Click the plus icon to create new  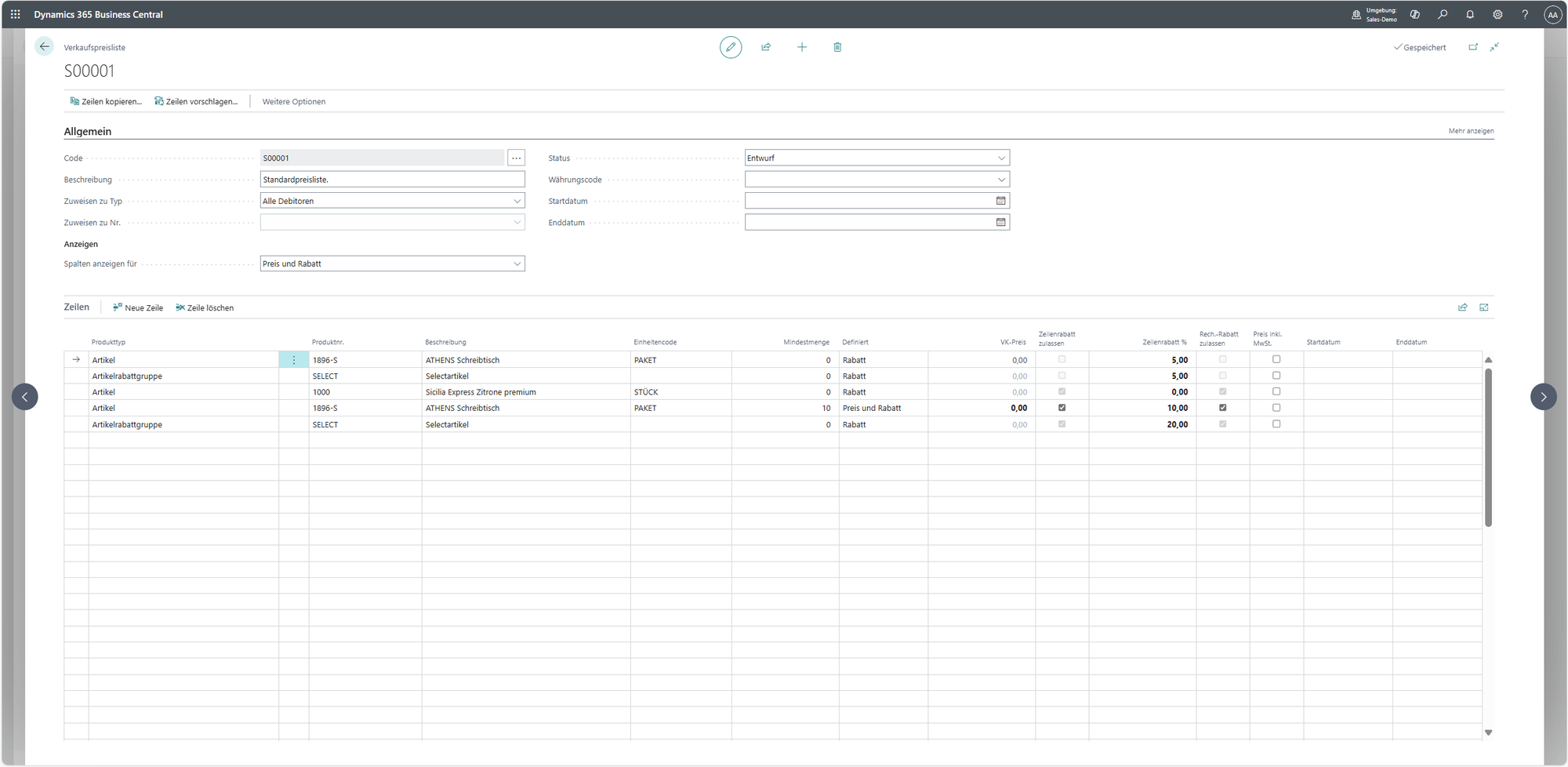pyautogui.click(x=801, y=47)
